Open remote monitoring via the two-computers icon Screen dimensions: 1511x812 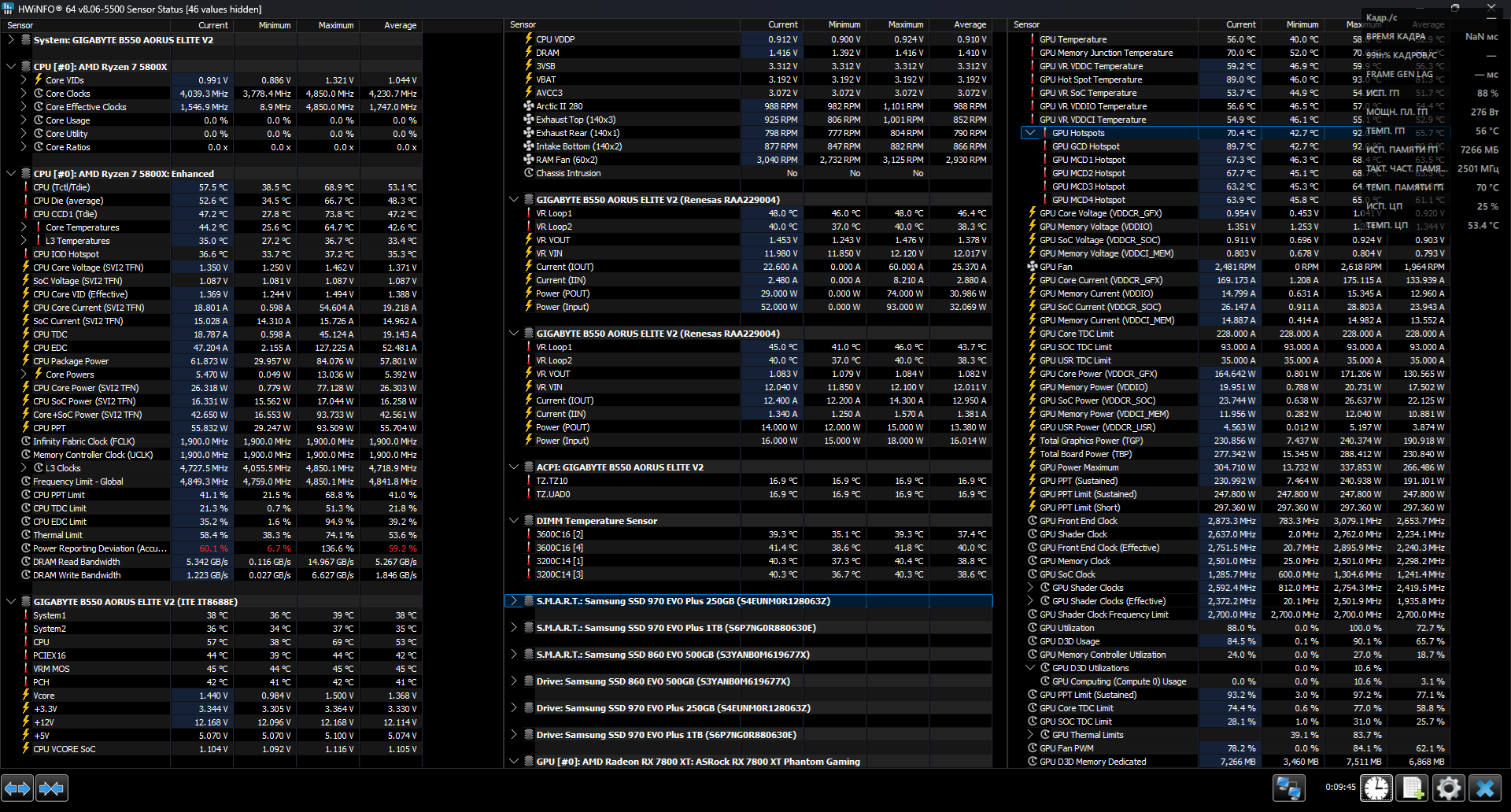pos(1289,788)
